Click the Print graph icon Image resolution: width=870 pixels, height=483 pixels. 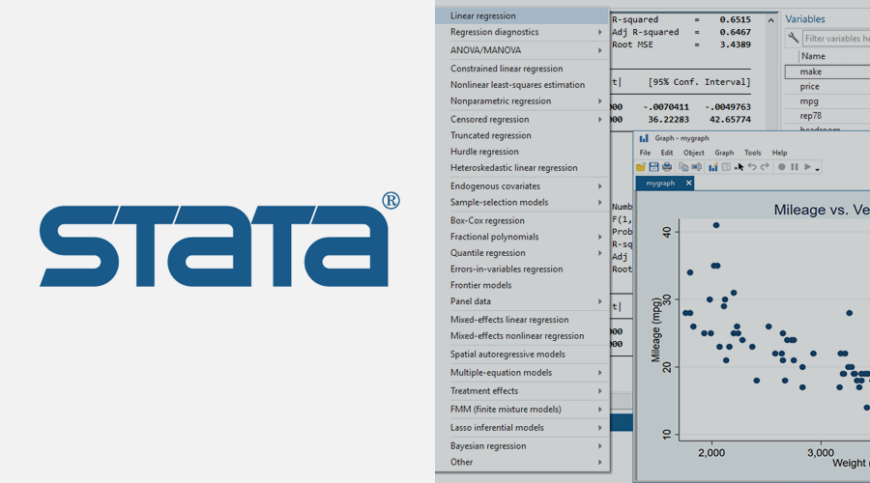(667, 166)
